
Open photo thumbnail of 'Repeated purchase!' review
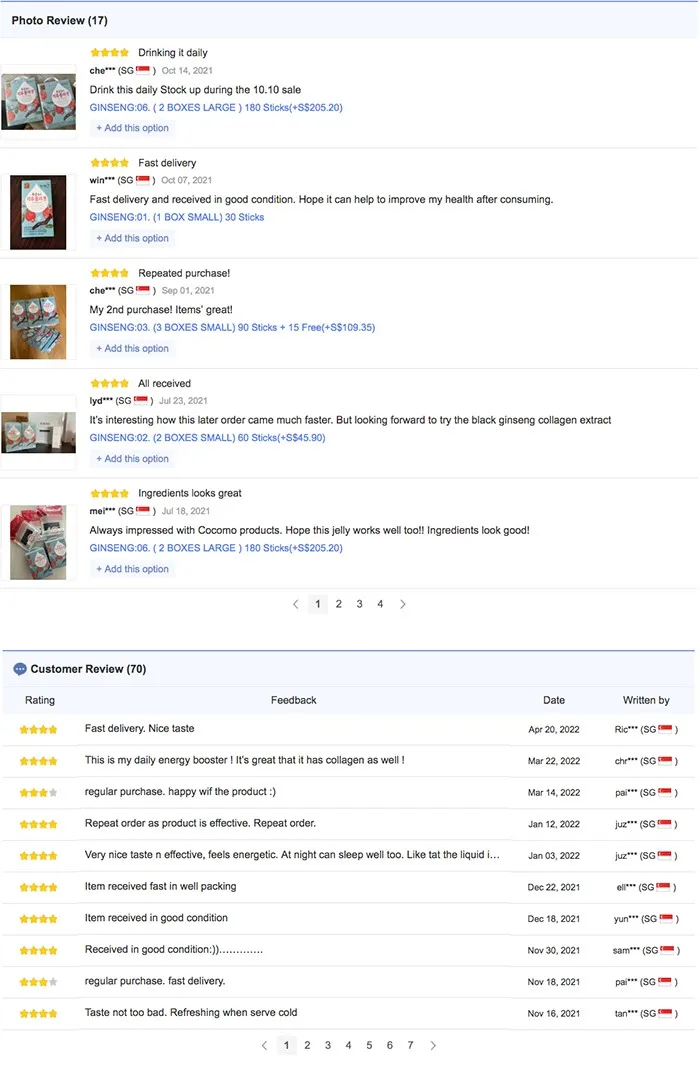[x=38, y=321]
